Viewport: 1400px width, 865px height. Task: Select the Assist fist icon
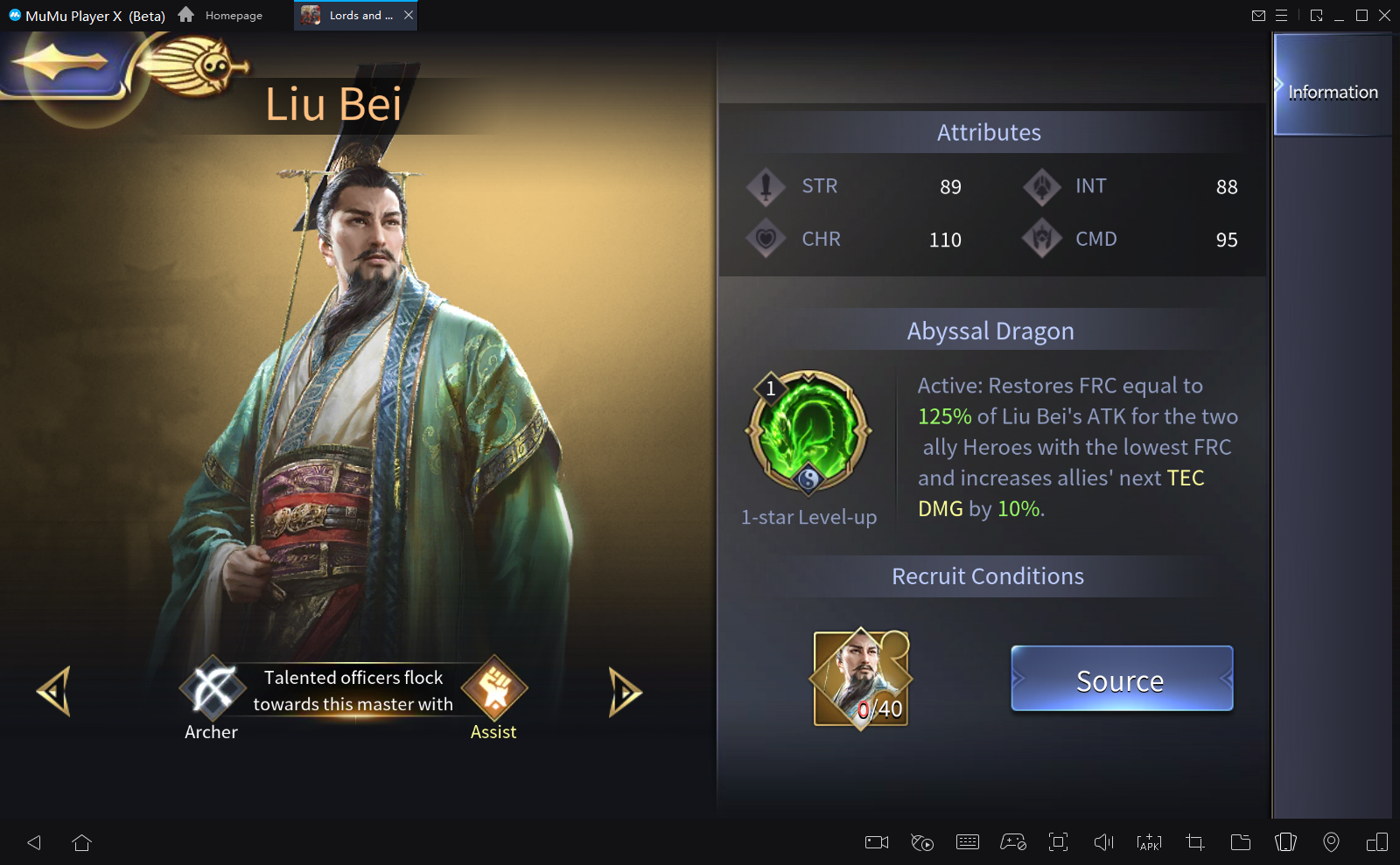click(494, 688)
